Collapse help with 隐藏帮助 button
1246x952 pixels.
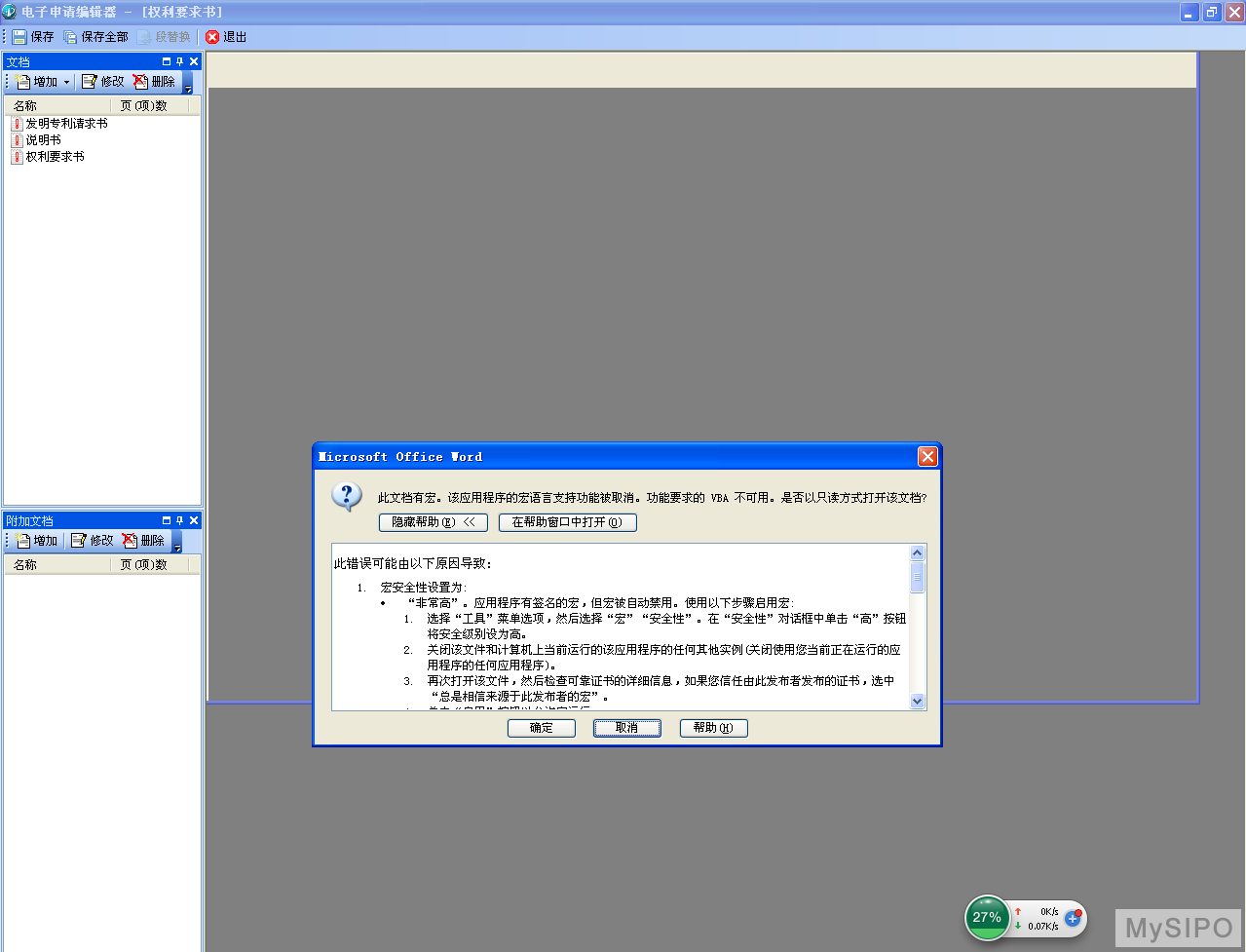pos(433,522)
